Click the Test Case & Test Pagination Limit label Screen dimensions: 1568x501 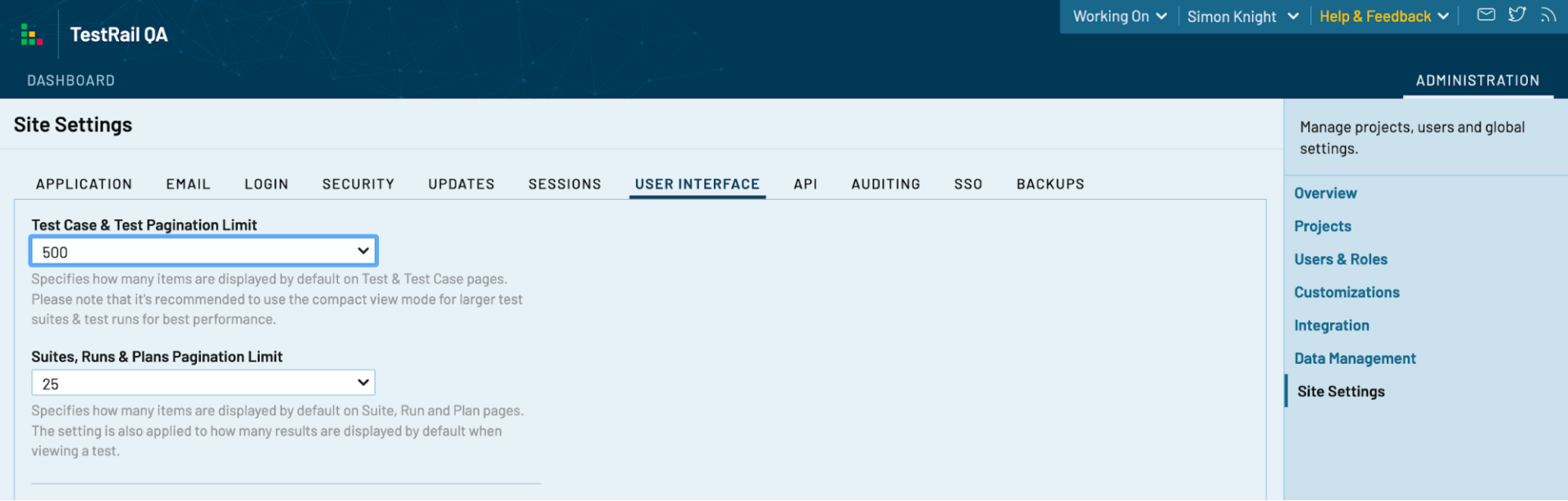pyautogui.click(x=145, y=225)
